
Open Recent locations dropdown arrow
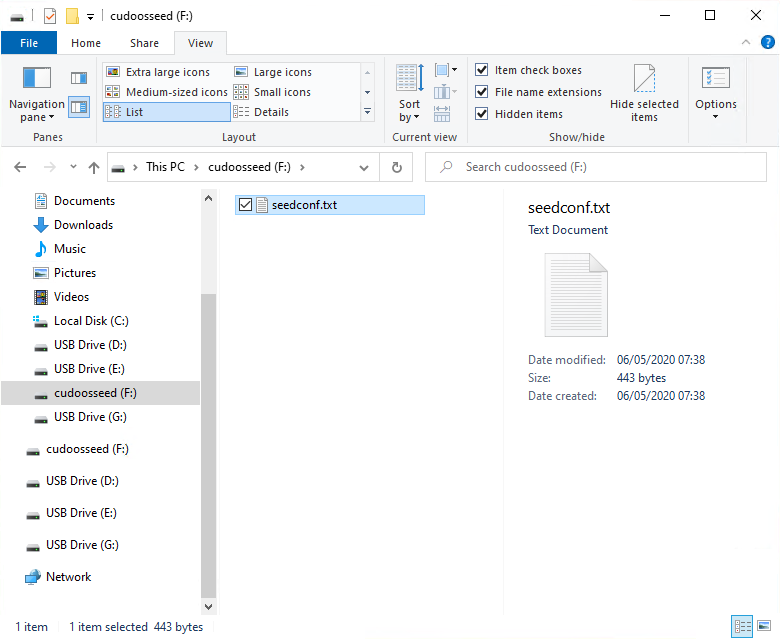[x=73, y=167]
